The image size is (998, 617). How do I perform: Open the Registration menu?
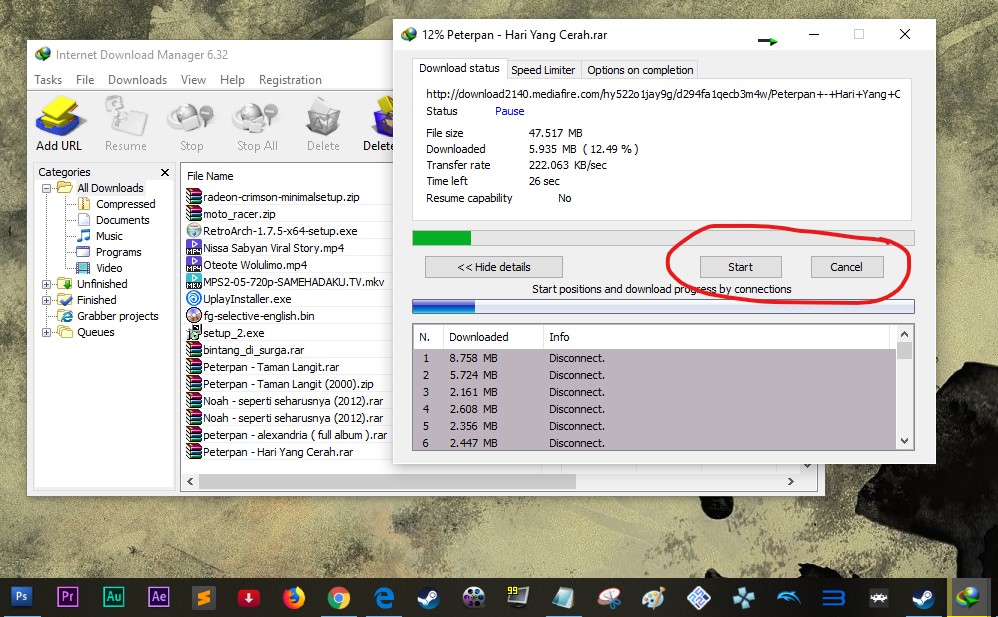pos(290,80)
